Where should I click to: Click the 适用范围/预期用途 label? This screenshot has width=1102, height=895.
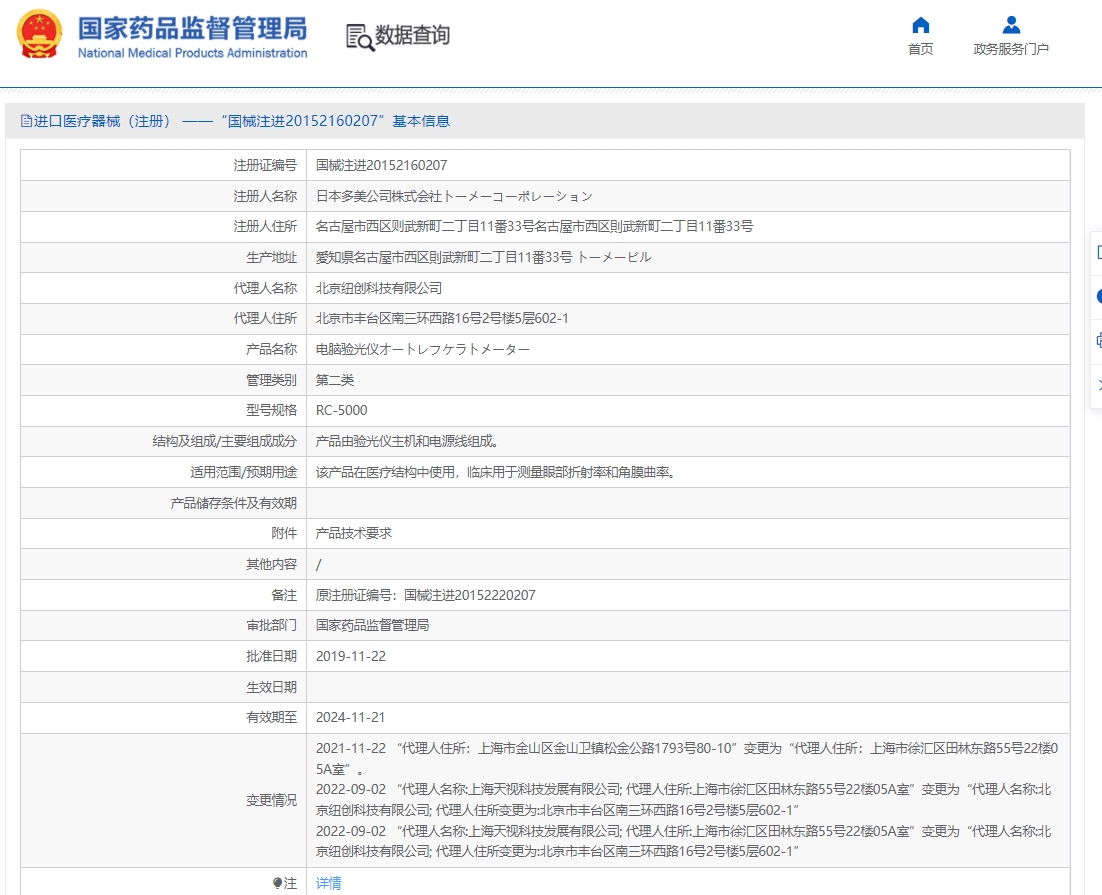(x=244, y=472)
